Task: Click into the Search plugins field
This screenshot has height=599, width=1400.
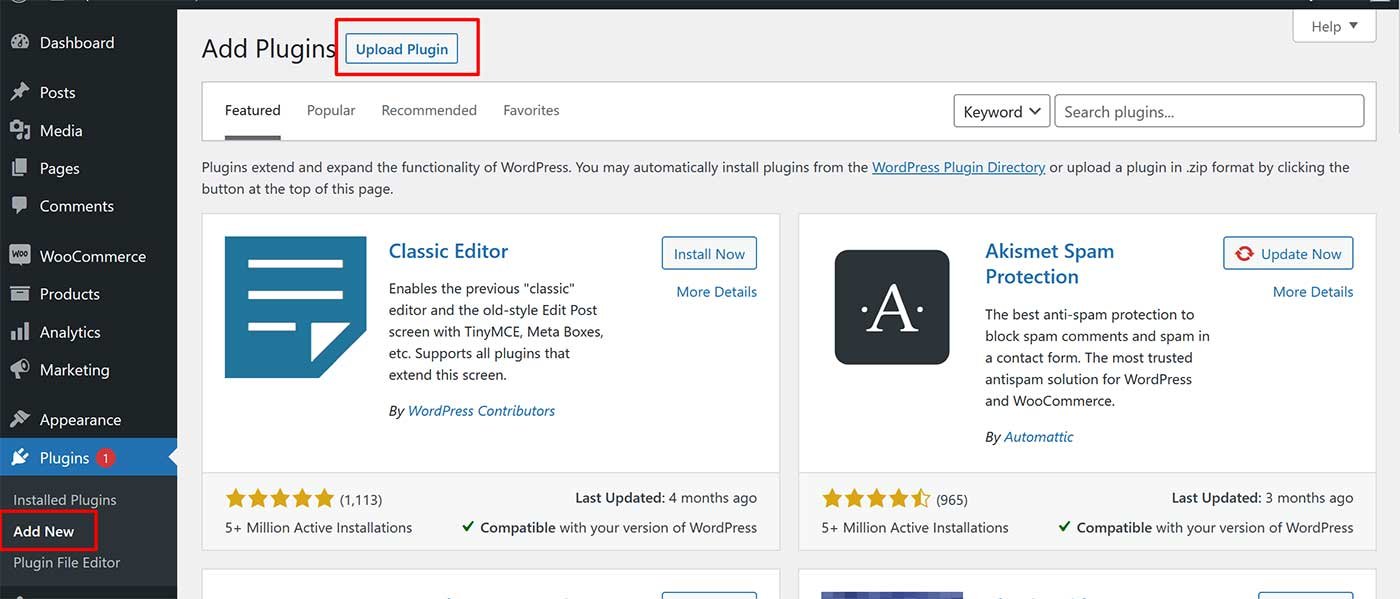Action: click(x=1209, y=112)
